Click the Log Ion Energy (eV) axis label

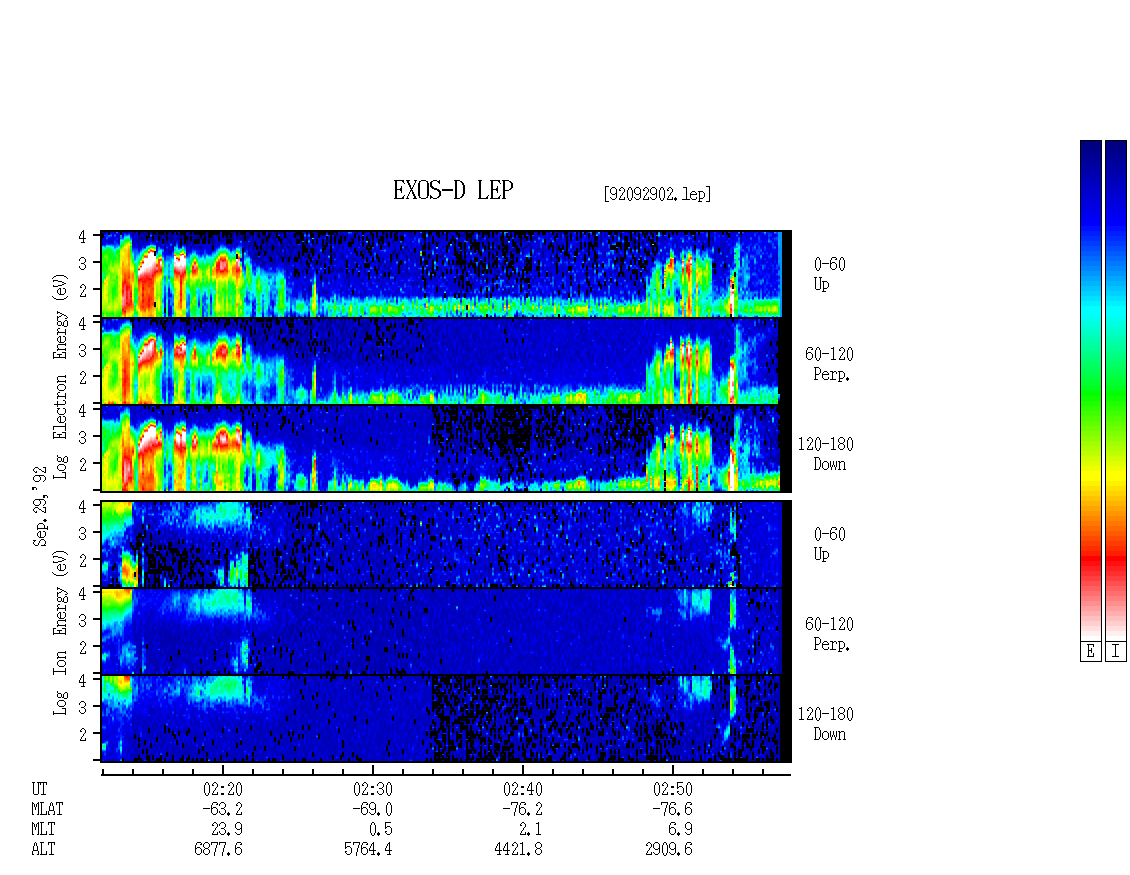coord(60,633)
